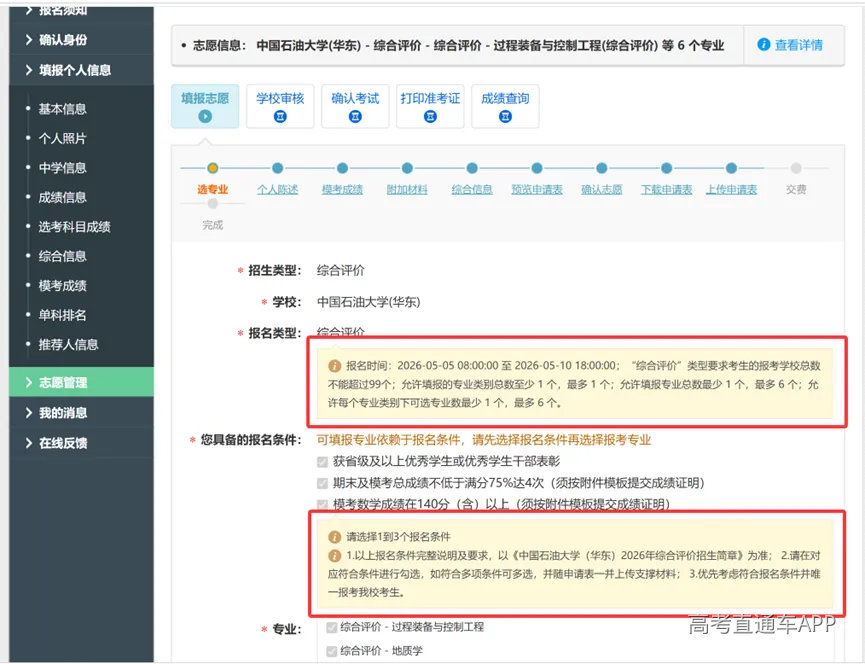Viewport: 865px width, 664px height.
Task: Click the step dot above 个人陈述
Action: coord(277,168)
